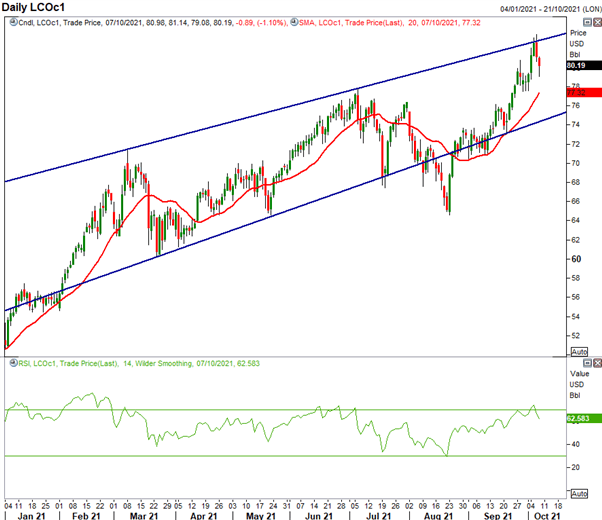602x520 pixels.
Task: Click Auto button on RSI axis
Action: tap(579, 494)
